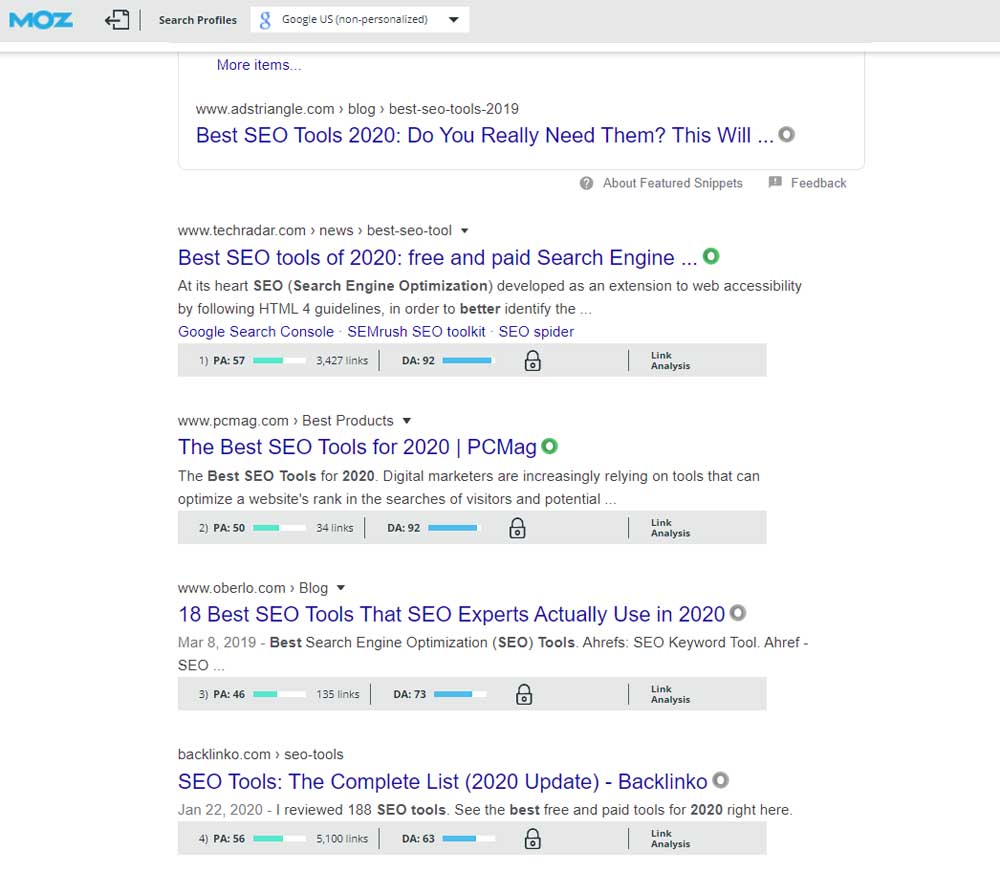Click the MOZ logo
1000x873 pixels.
(x=41, y=20)
